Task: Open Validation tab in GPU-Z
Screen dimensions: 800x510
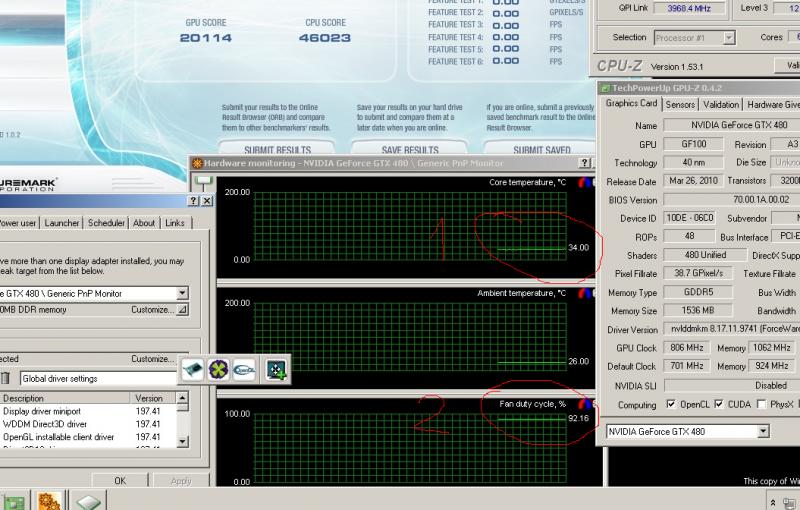Action: (721, 105)
